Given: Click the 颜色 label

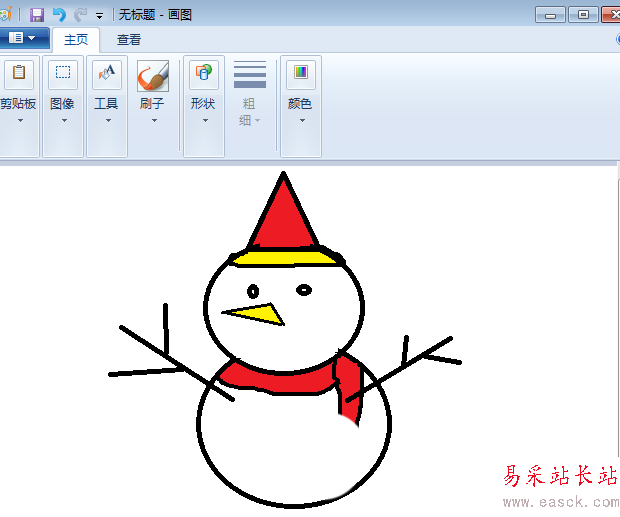Looking at the screenshot, I should coord(300,104).
